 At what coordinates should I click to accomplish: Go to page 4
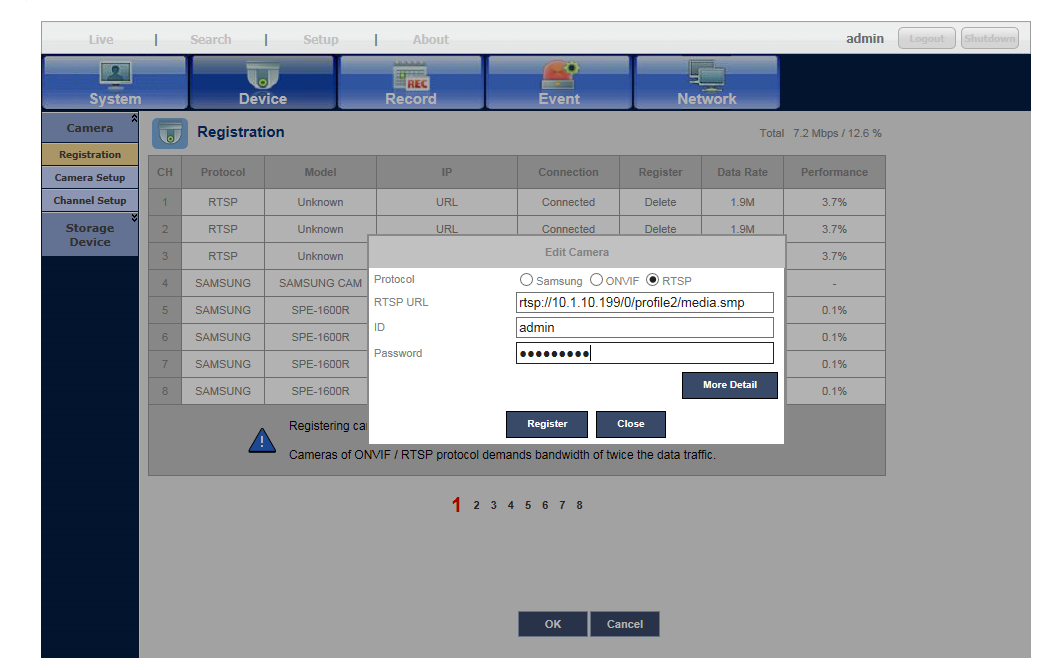pyautogui.click(x=511, y=505)
